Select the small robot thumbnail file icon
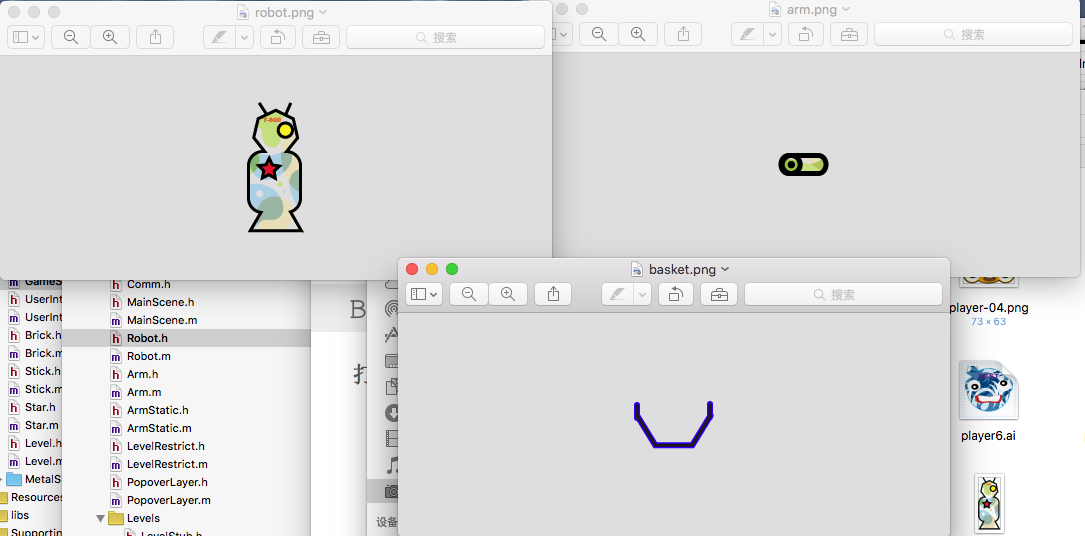Screen dimensions: 1085x536 [988, 503]
